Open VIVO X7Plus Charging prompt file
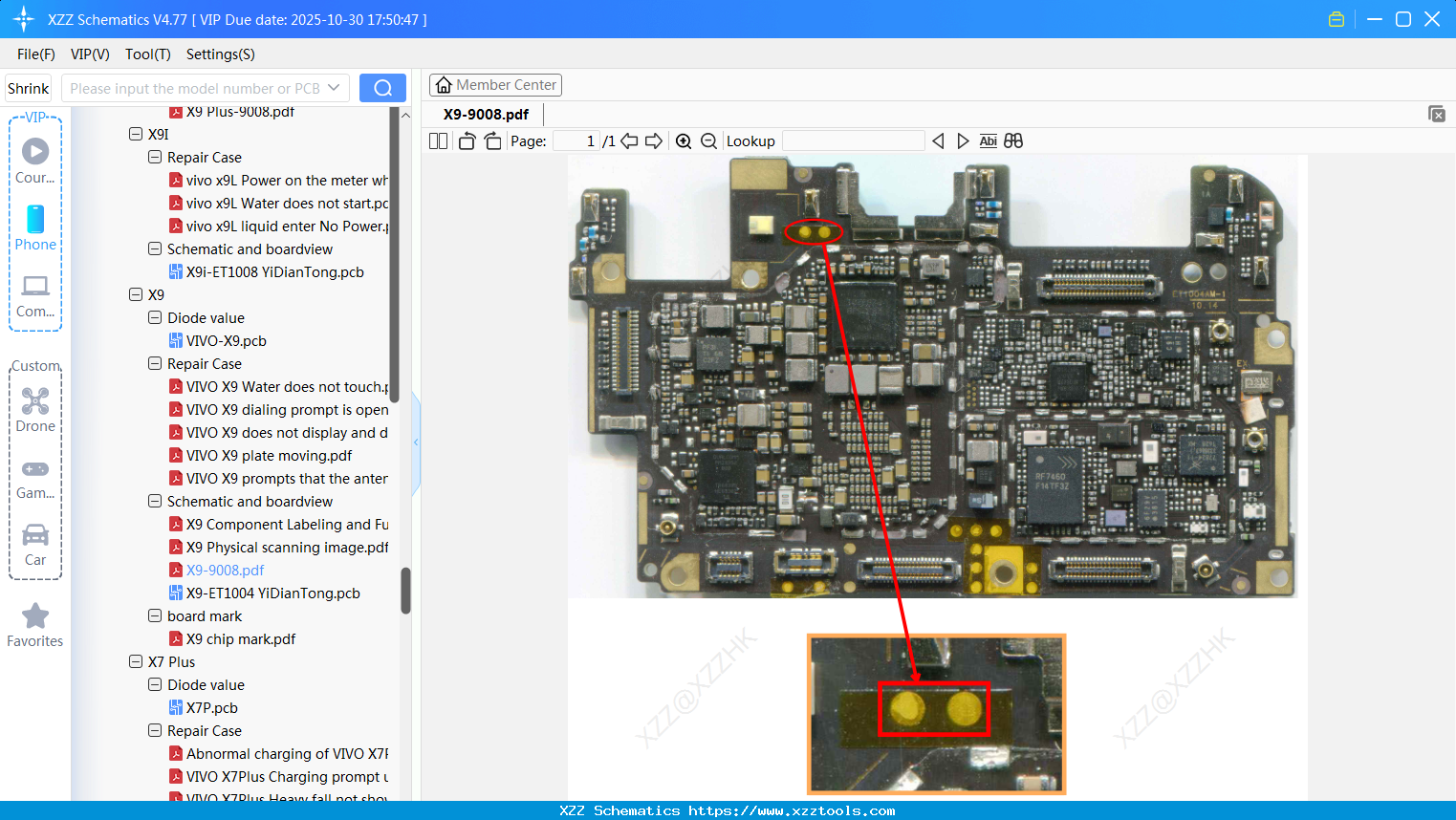Image resolution: width=1456 pixels, height=820 pixels. coord(288,777)
